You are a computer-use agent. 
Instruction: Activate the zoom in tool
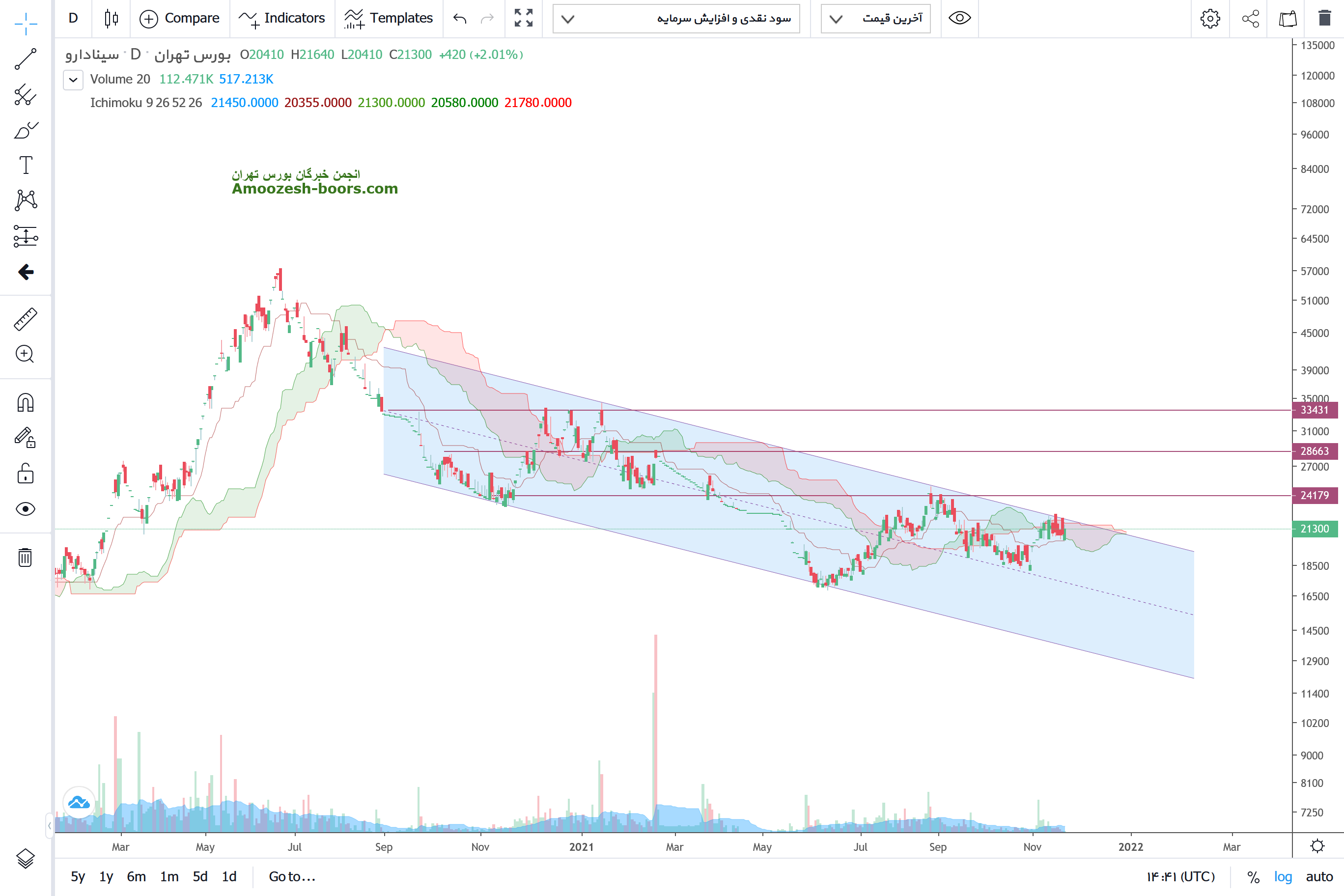coord(26,354)
